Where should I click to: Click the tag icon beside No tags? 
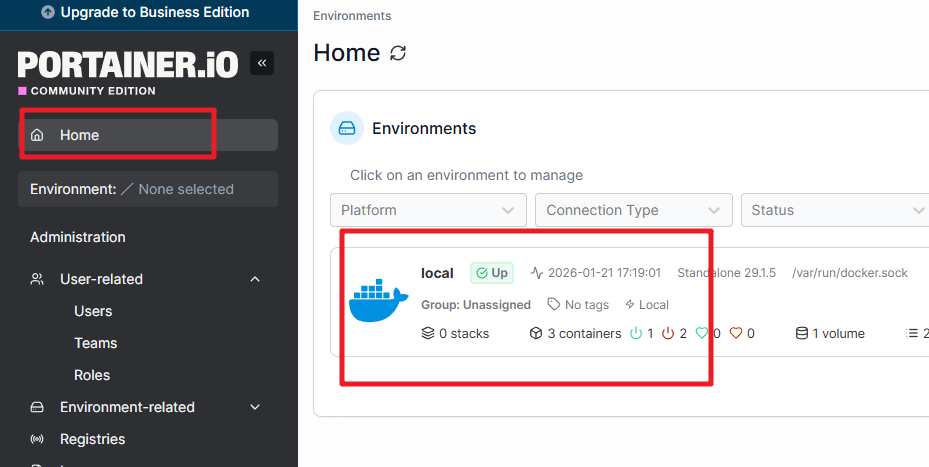tap(553, 305)
